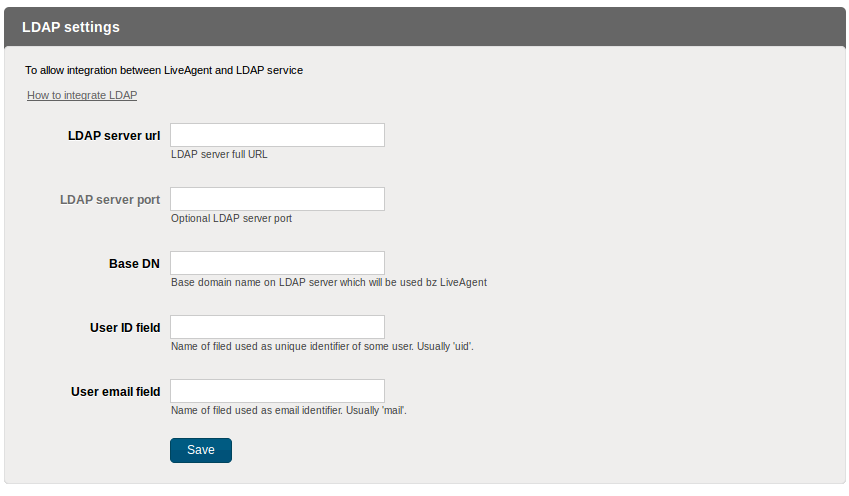Click the hint mentioning 'uid' identifier
The image size is (849, 496).
(x=322, y=346)
